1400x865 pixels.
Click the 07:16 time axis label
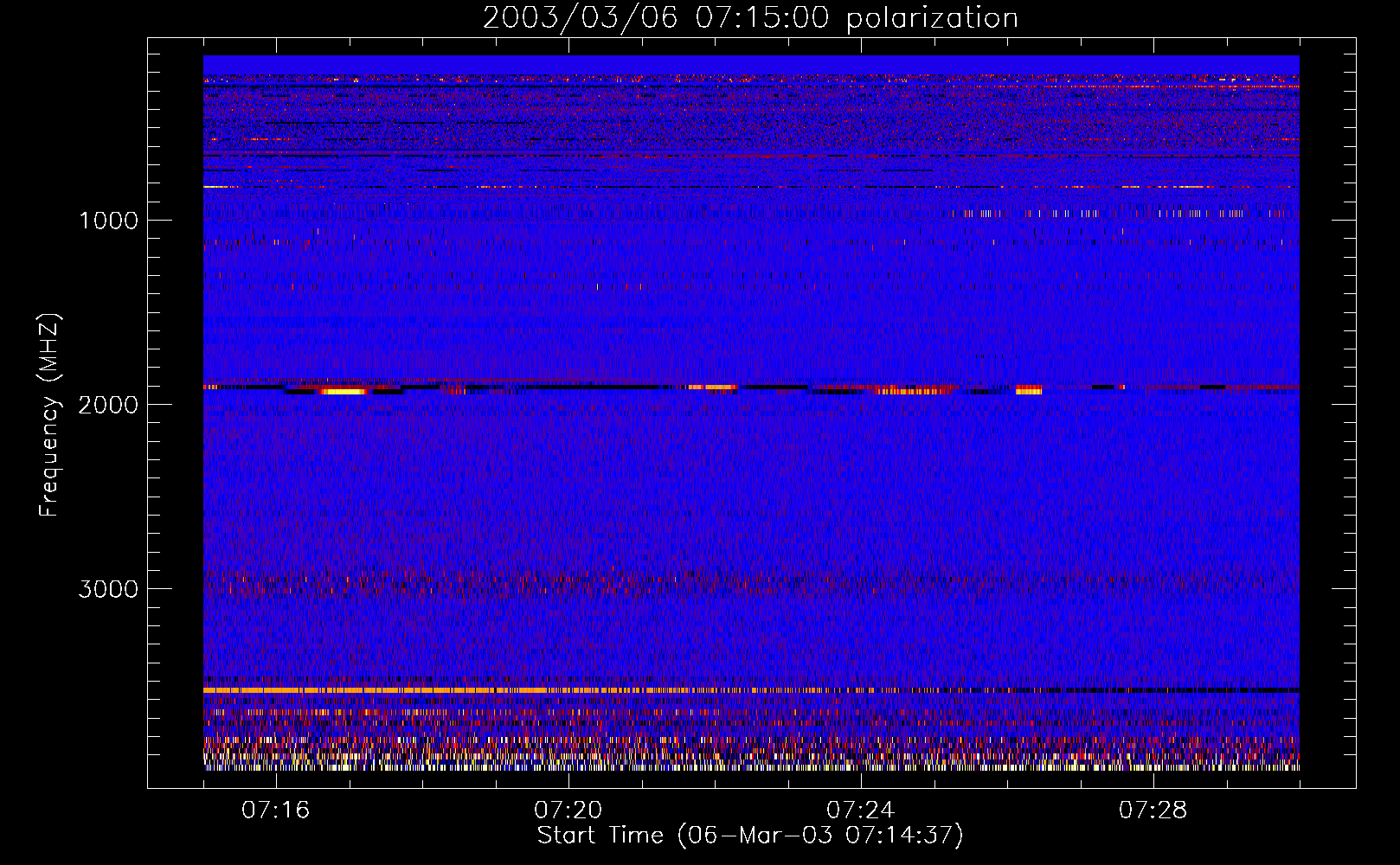[275, 811]
